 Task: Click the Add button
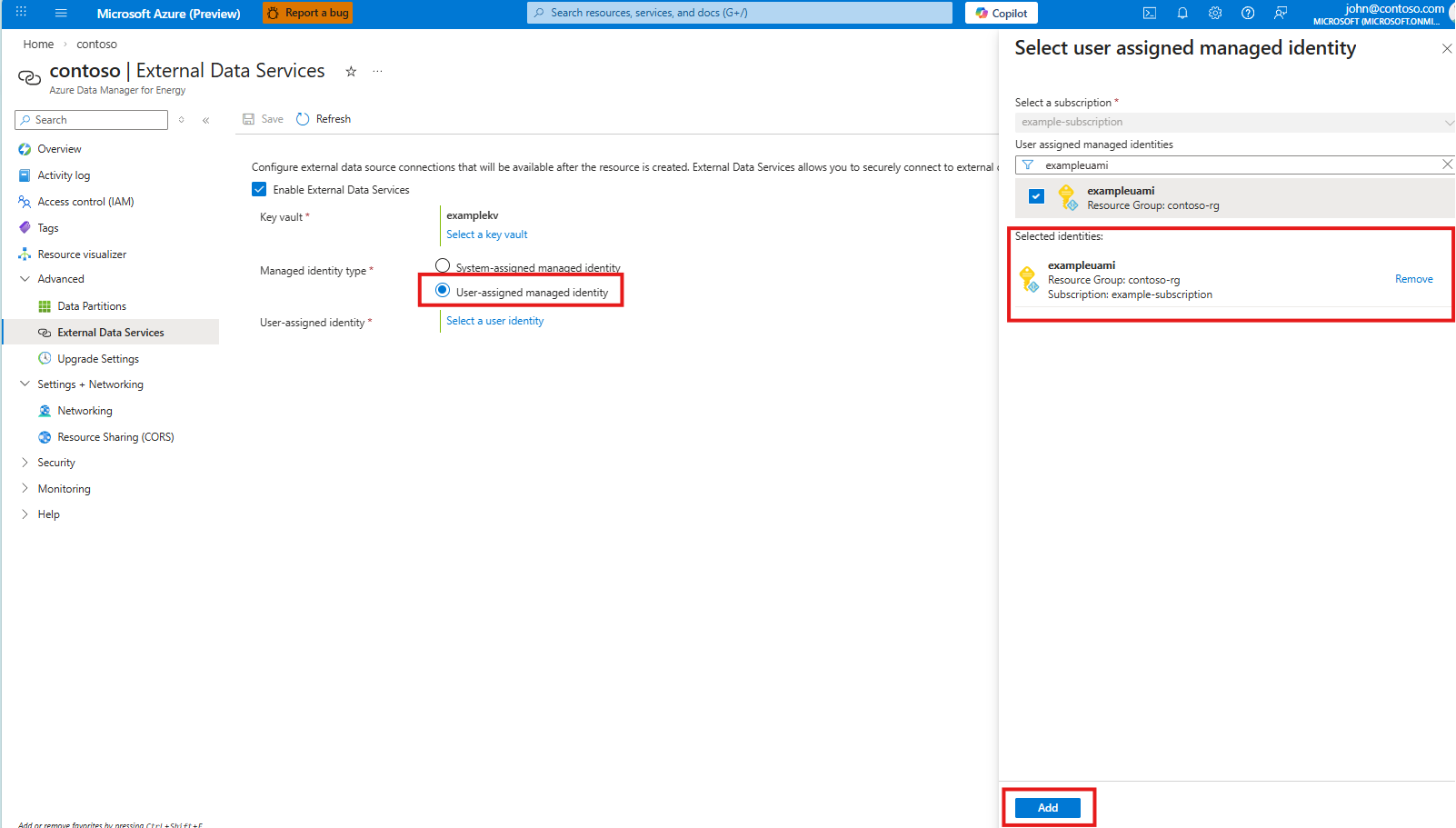1048,807
